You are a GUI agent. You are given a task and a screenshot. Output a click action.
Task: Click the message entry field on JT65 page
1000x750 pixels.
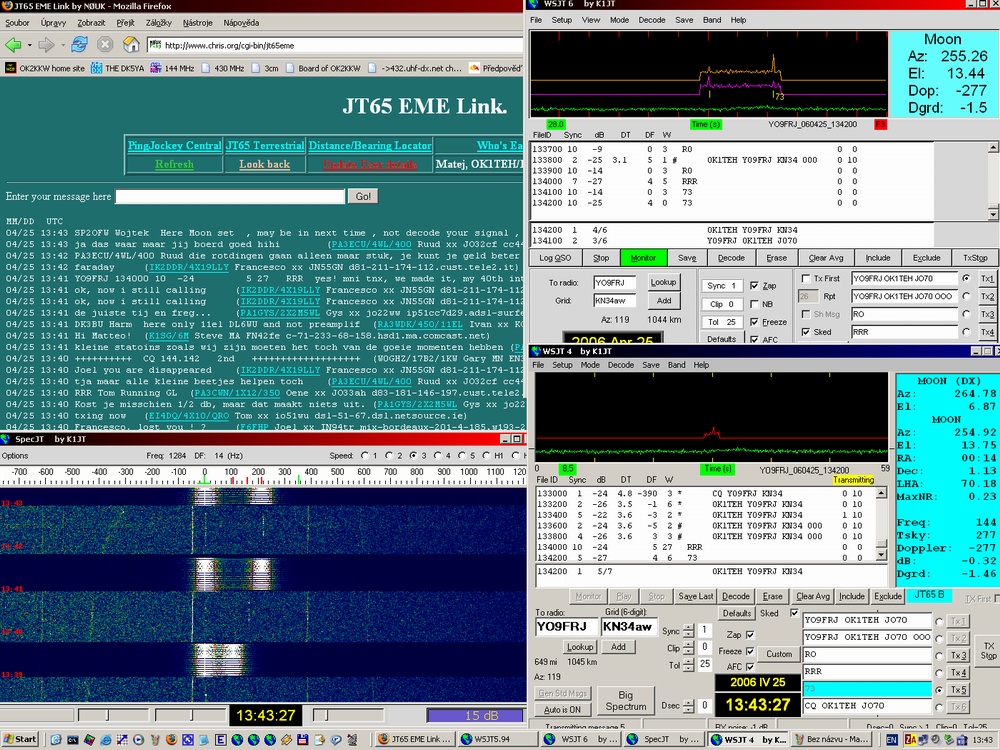(x=230, y=196)
